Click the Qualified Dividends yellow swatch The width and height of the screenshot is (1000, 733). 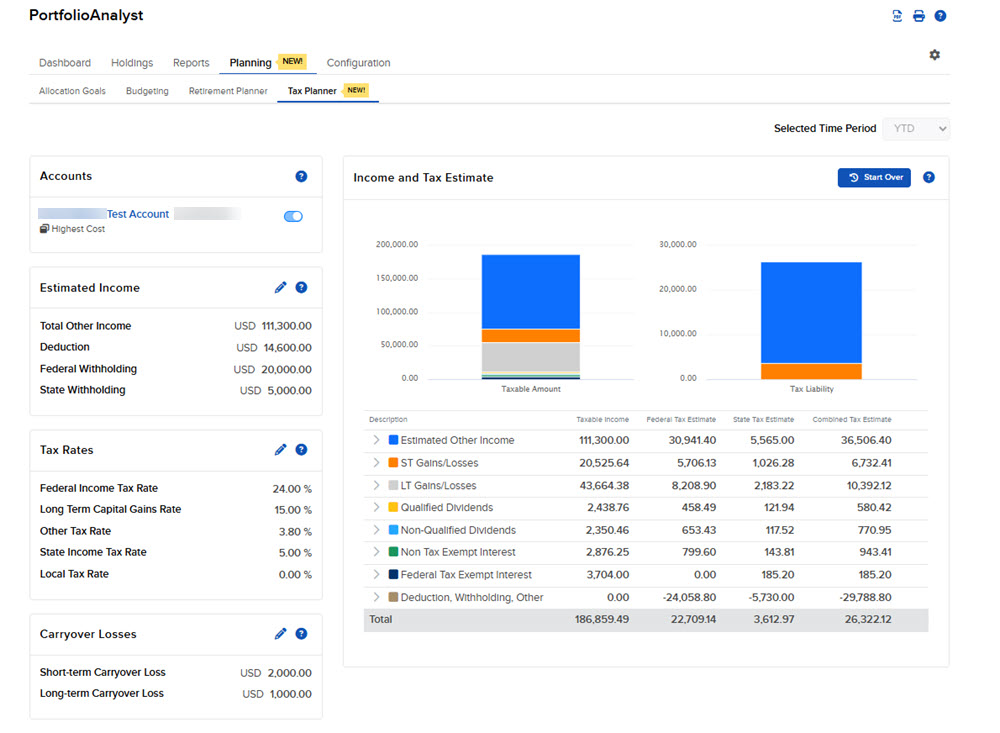point(393,507)
